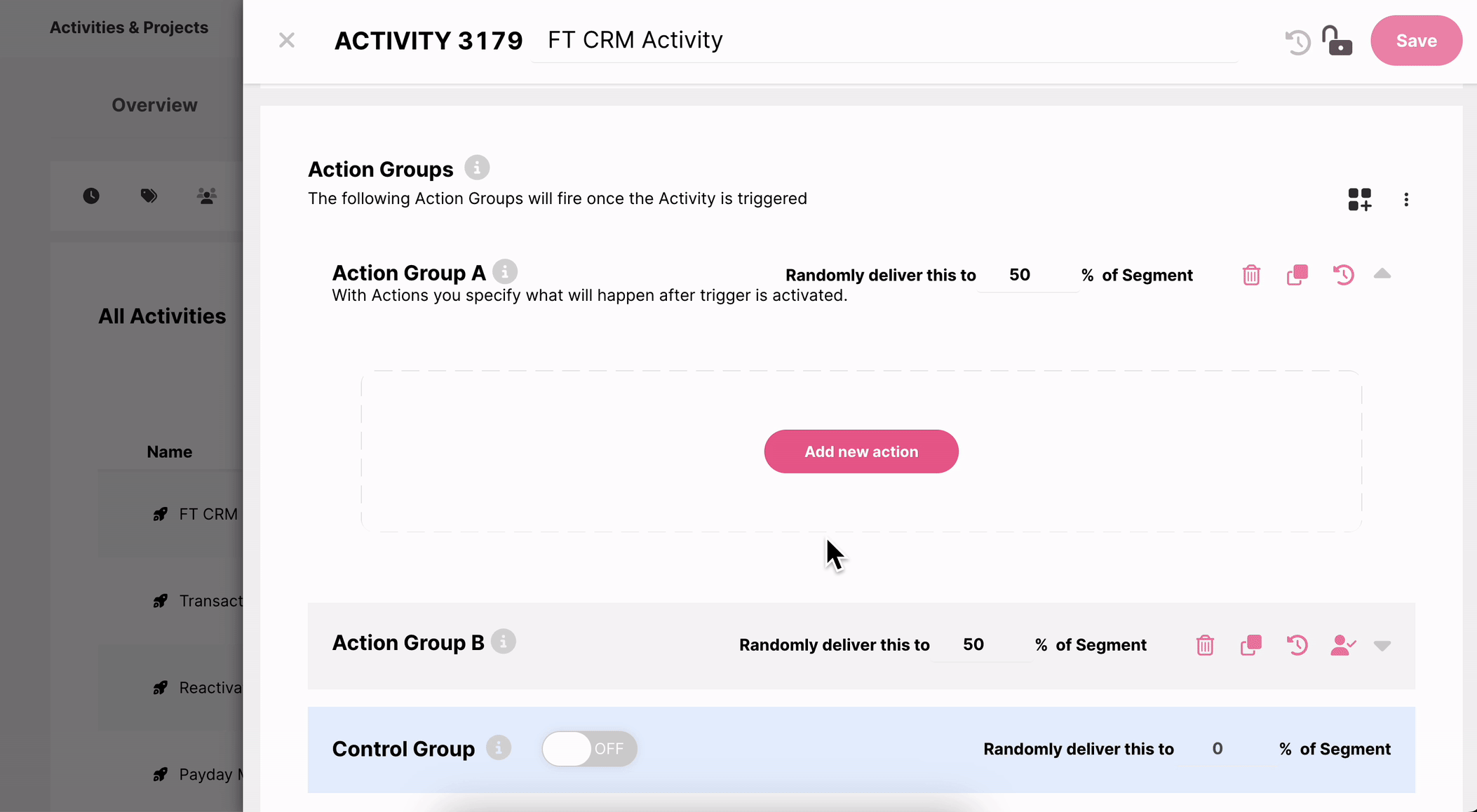1477x812 pixels.
Task: Delete Action Group B with trash icon
Action: [x=1205, y=645]
